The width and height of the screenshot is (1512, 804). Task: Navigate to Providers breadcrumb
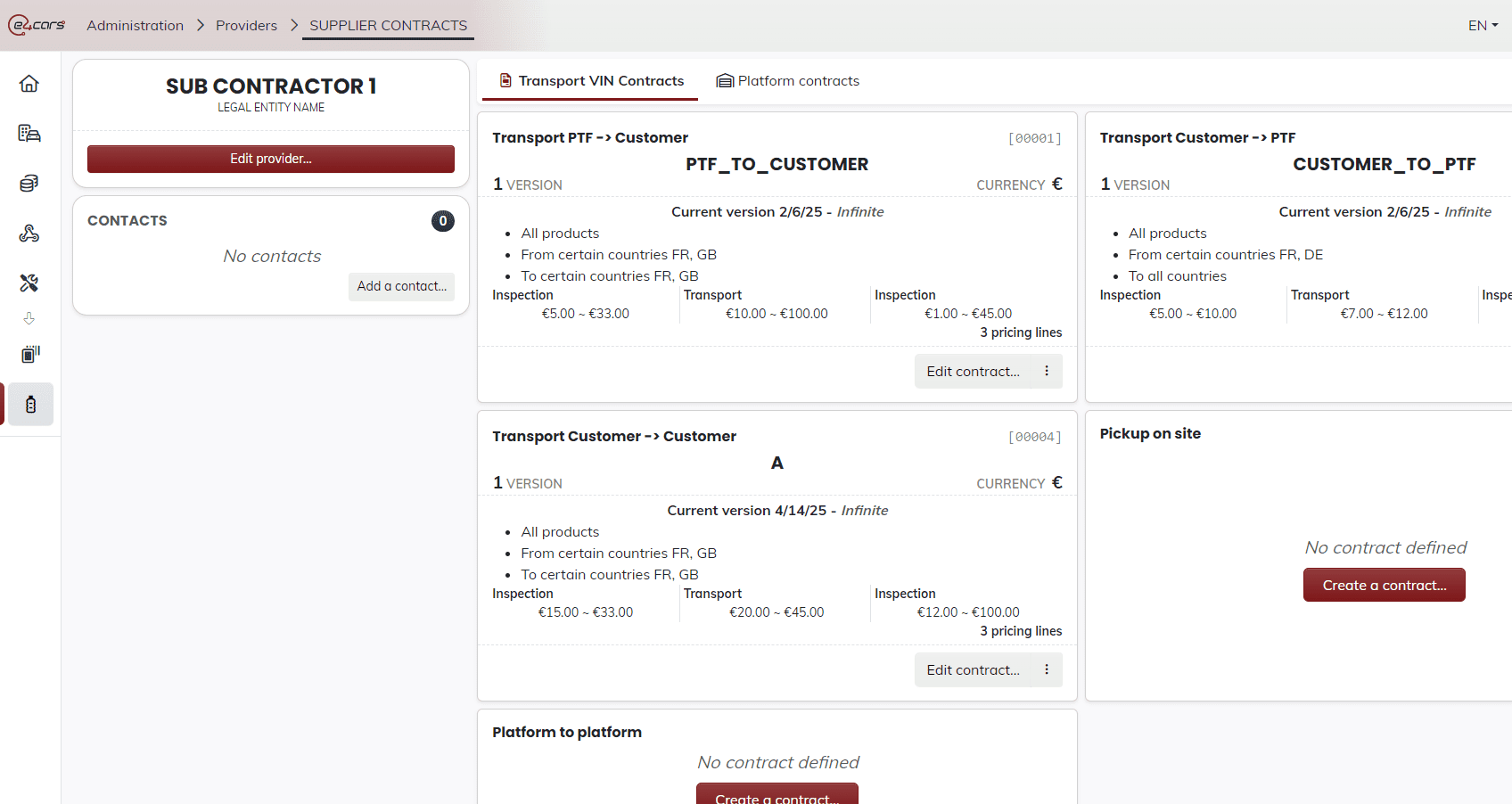tap(246, 25)
